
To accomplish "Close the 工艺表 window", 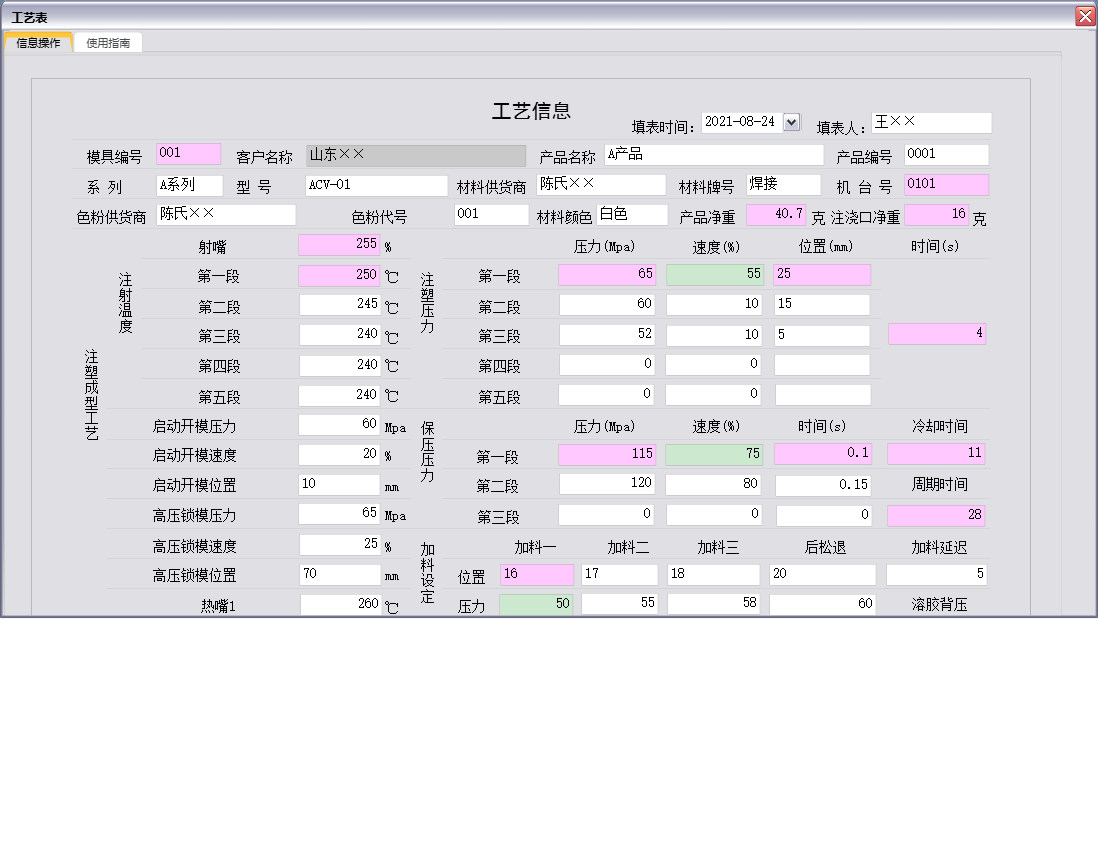I will click(1085, 15).
